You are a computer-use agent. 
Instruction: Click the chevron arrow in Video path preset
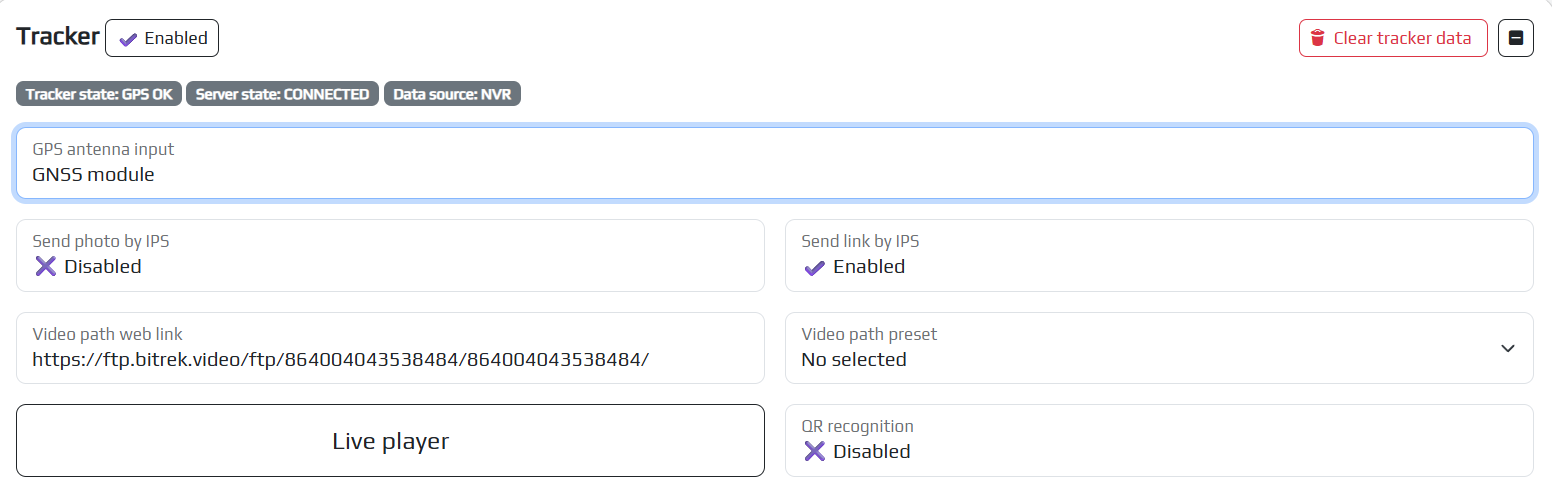(1507, 348)
